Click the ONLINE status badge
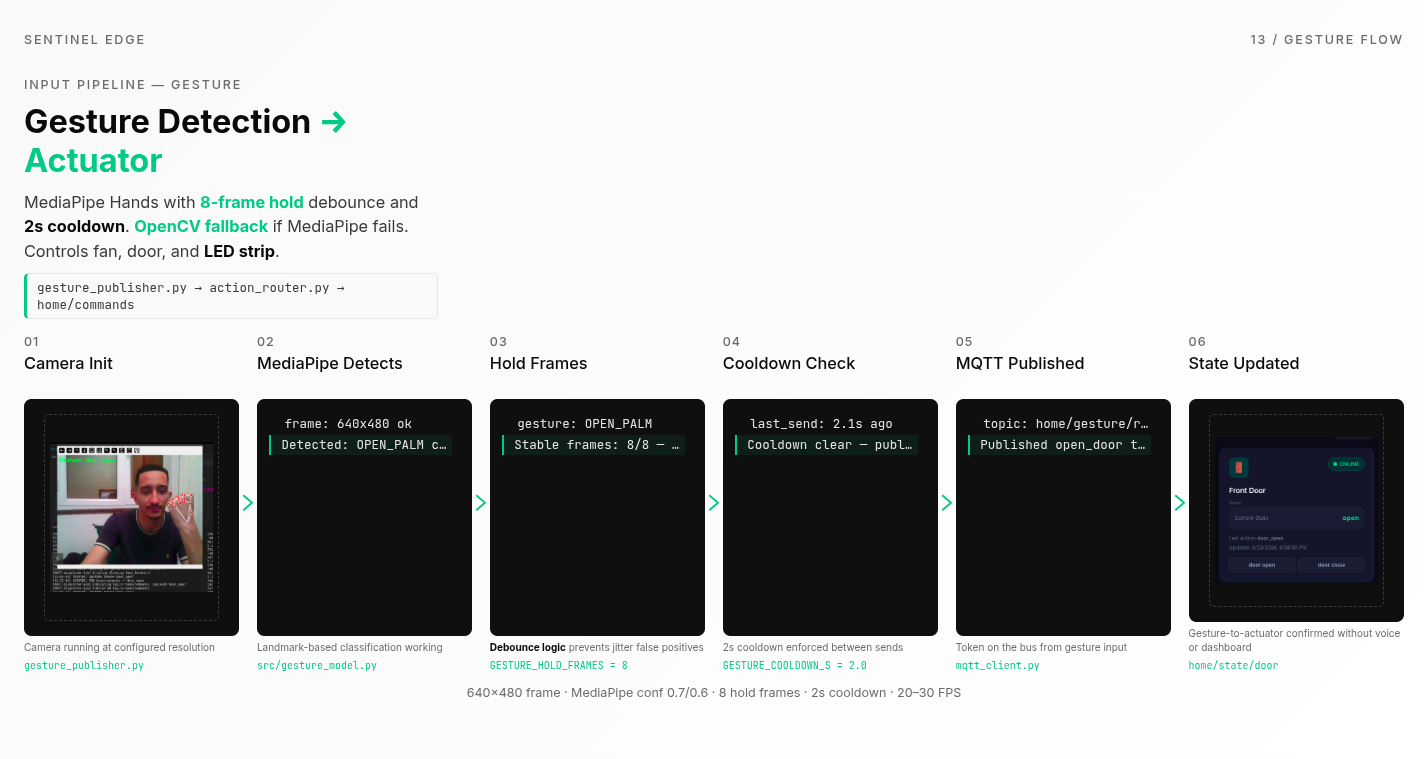The image size is (1424, 759). click(1346, 464)
